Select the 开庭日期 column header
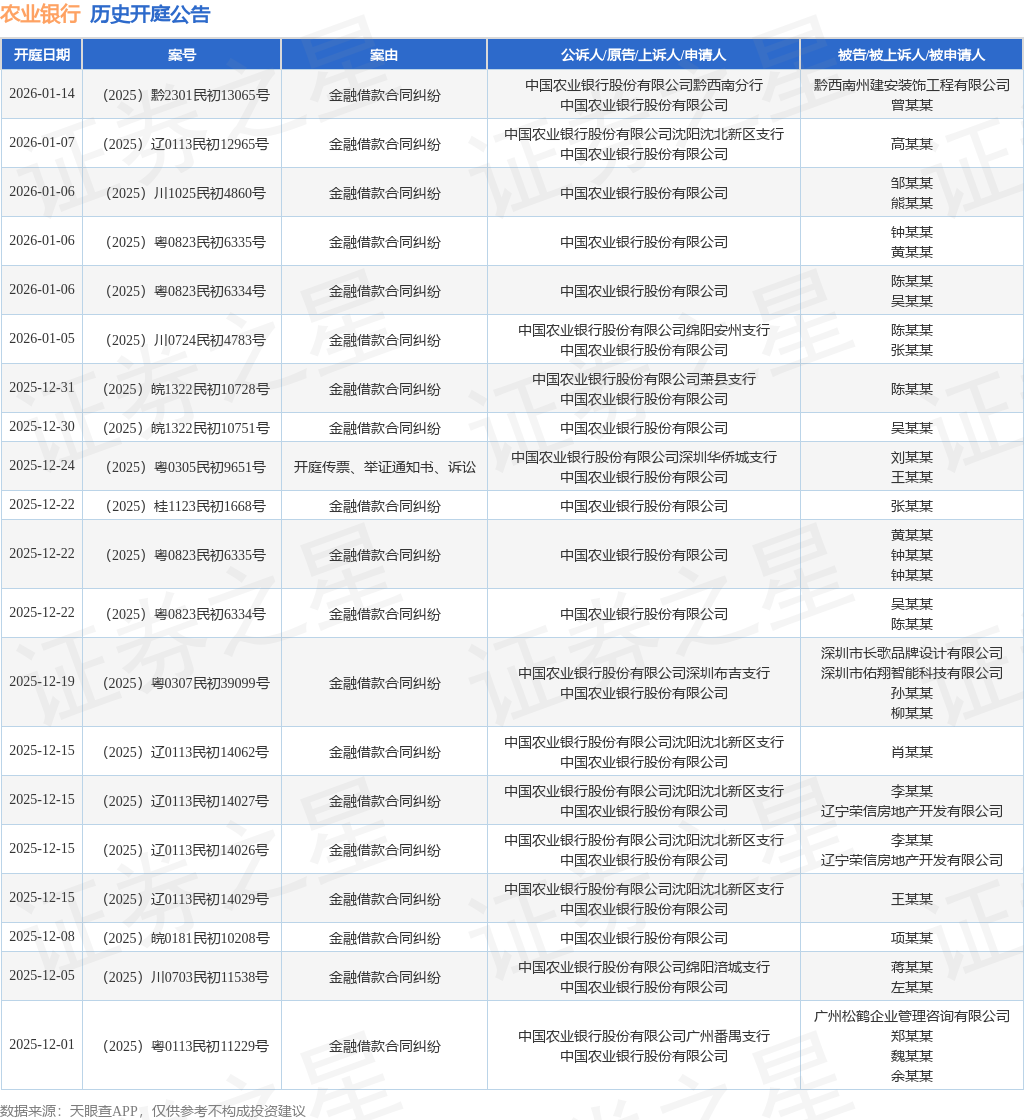 42,55
